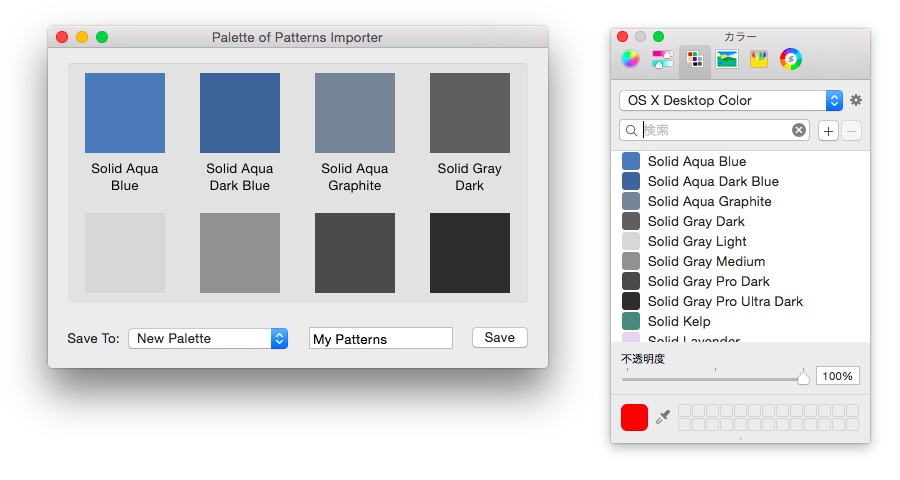Clear the color search field

click(799, 130)
